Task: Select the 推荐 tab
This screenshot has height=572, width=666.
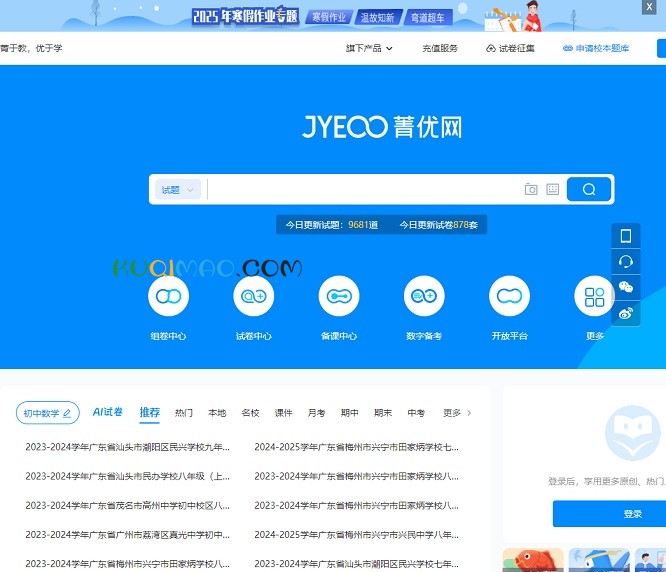Action: [x=150, y=412]
